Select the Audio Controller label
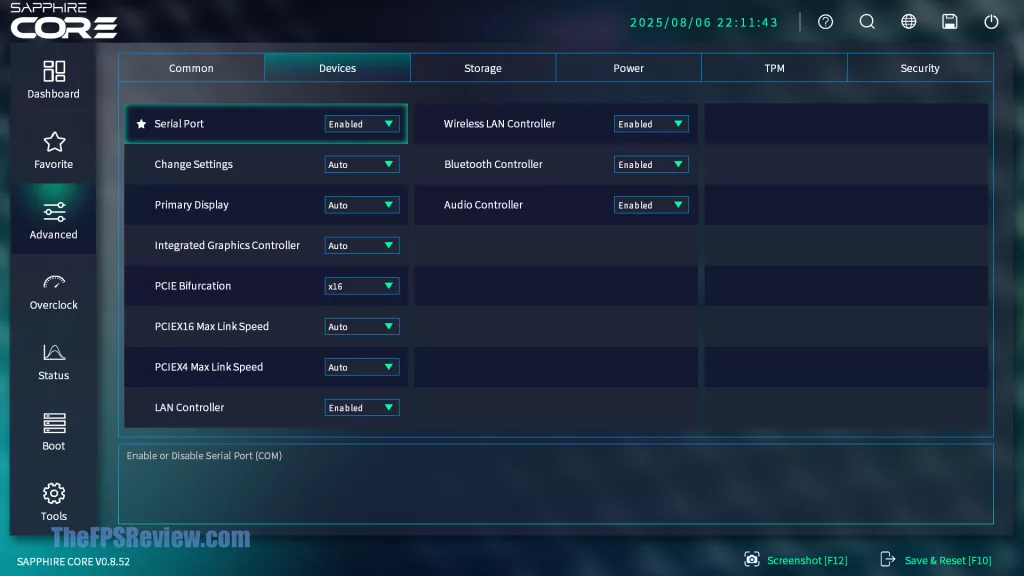The height and width of the screenshot is (576, 1024). tap(483, 204)
